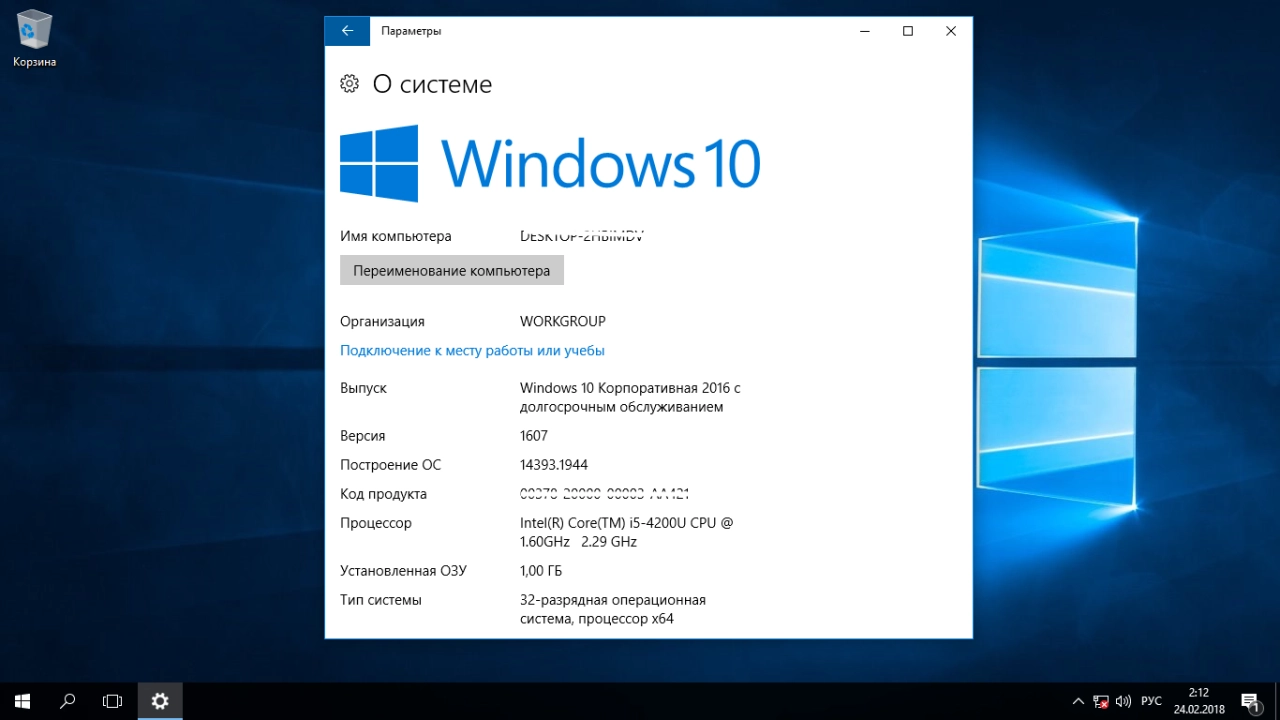Open the Recycle Bin Корзина icon
1280x720 pixels.
coord(34,39)
